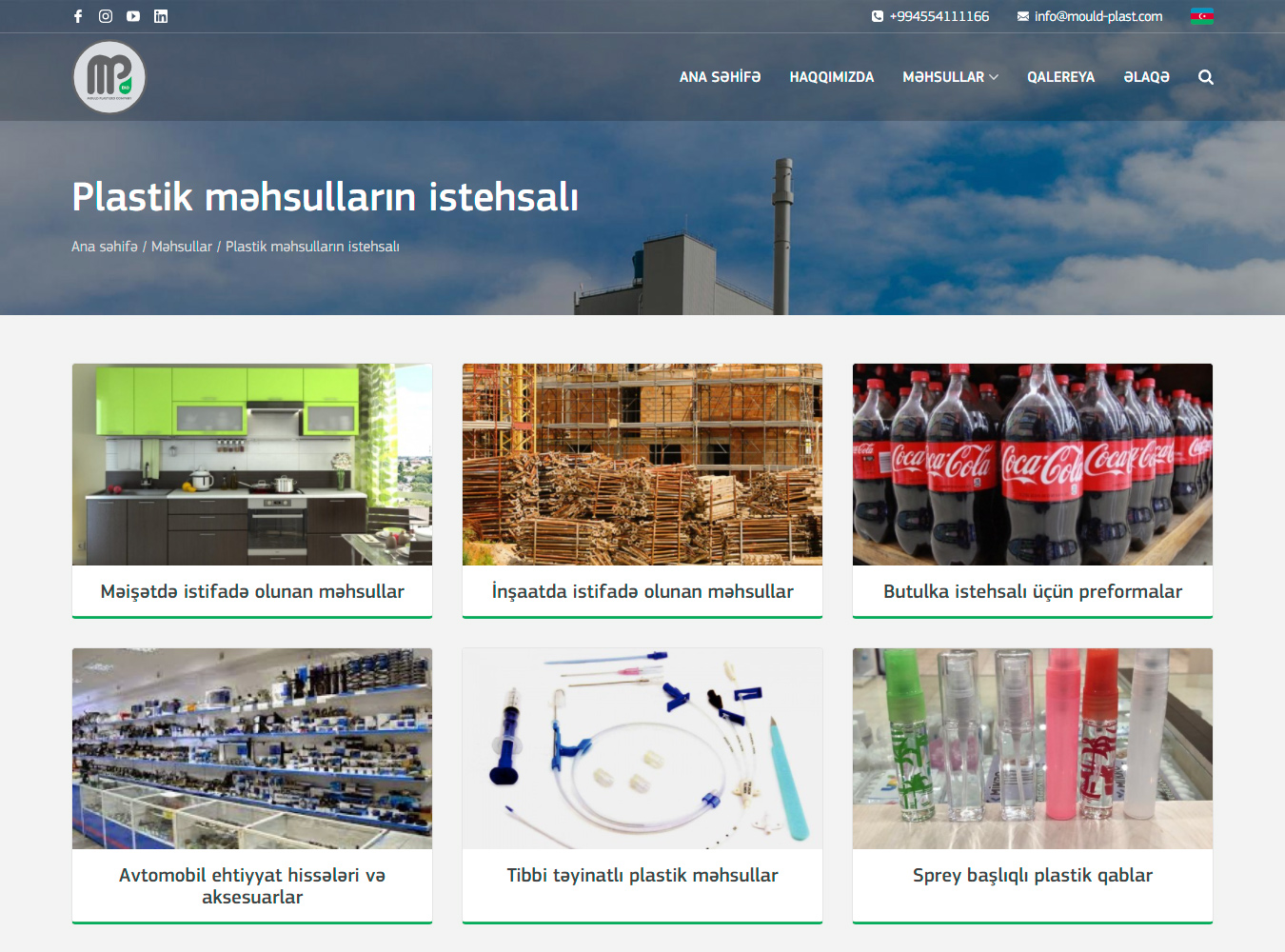Open the LinkedIn social icon
Viewport: 1285px width, 952px height.
pyautogui.click(x=161, y=16)
